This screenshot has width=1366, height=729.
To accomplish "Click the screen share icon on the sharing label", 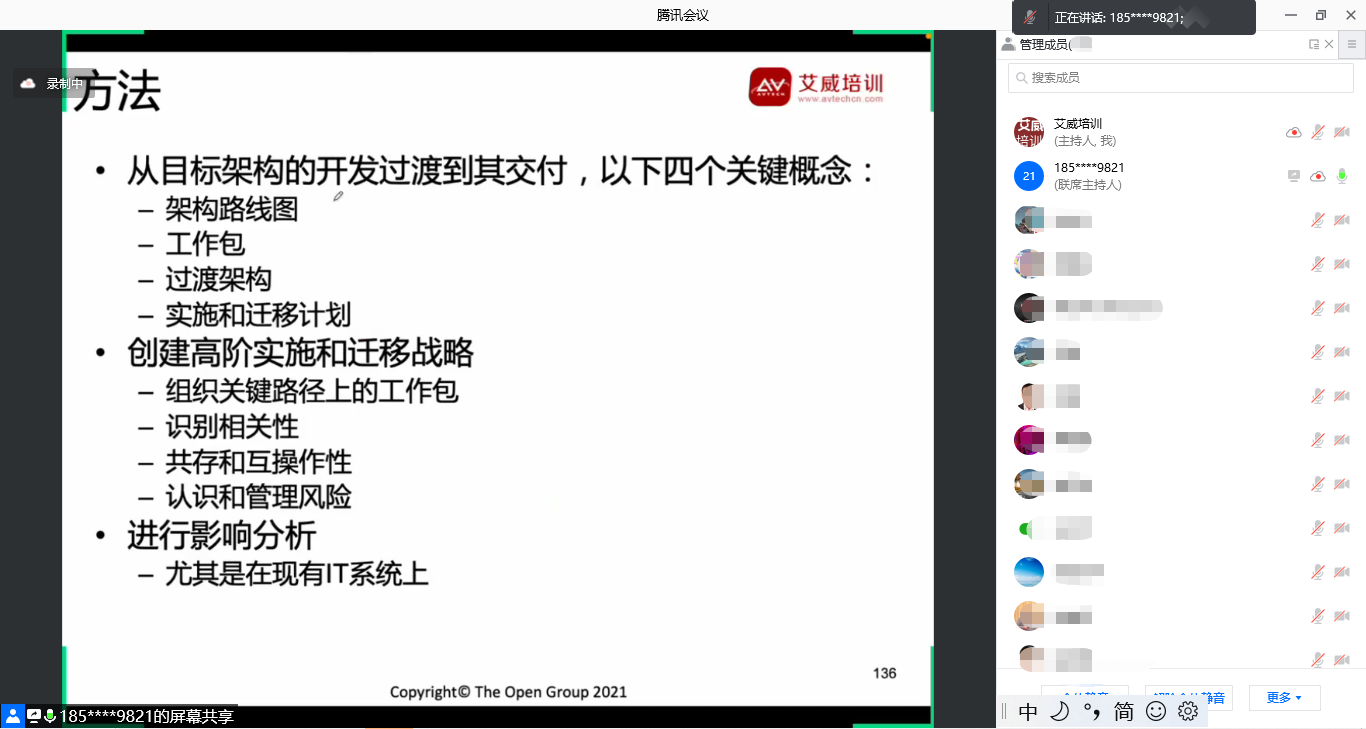I will [34, 716].
